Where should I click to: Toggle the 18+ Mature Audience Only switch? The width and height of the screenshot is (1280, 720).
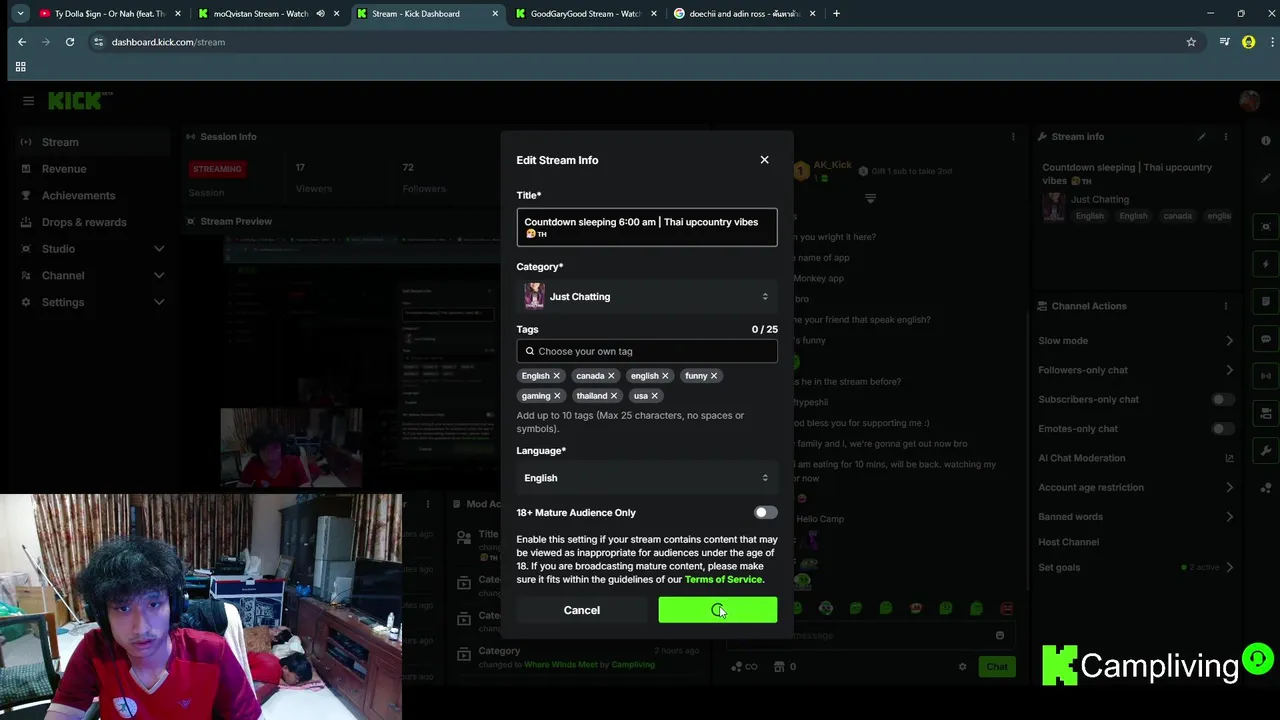tap(765, 513)
